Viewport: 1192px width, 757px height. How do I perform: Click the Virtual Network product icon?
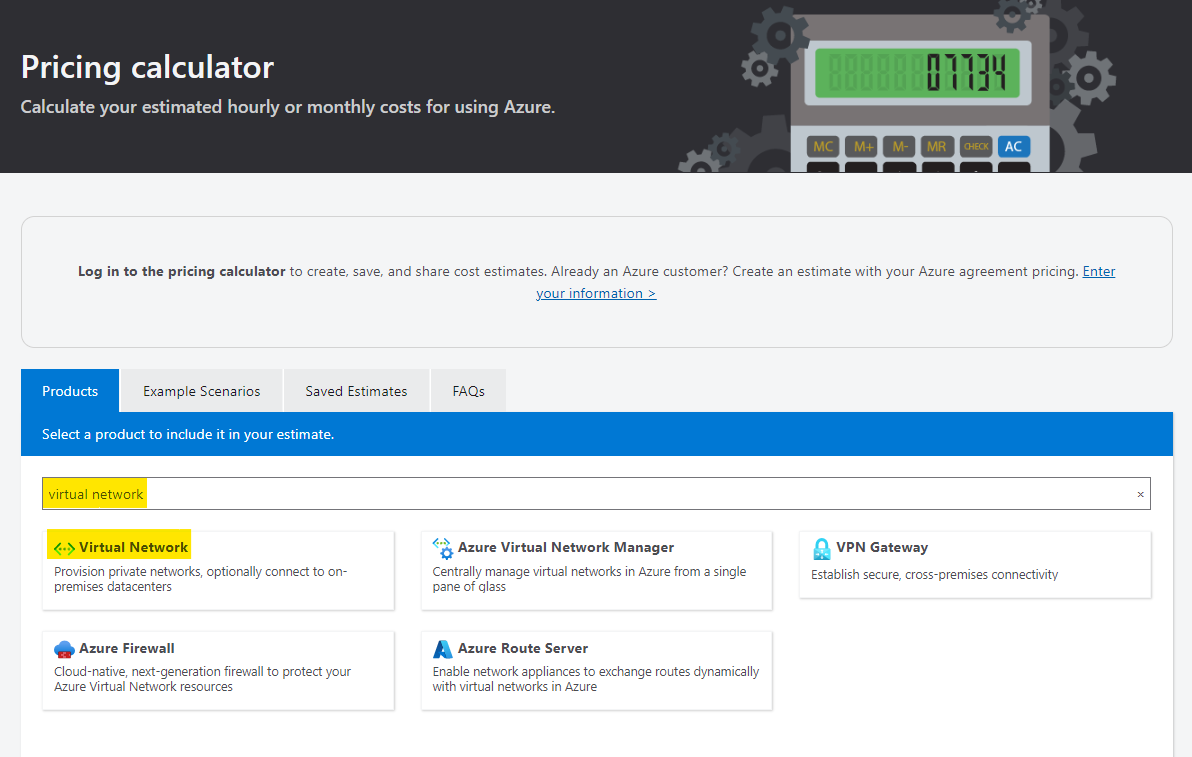coord(64,548)
